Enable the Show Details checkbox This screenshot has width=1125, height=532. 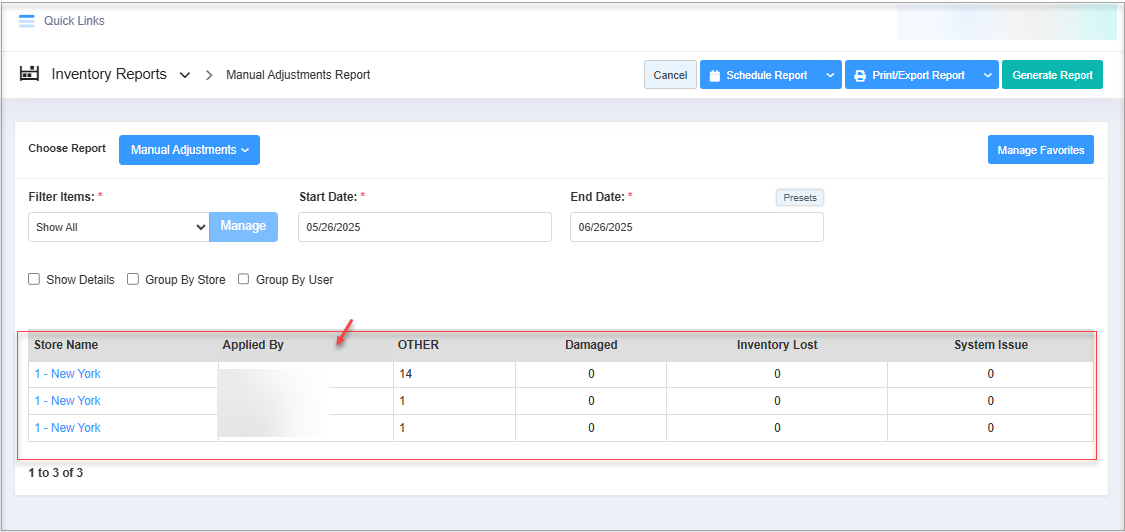point(34,280)
